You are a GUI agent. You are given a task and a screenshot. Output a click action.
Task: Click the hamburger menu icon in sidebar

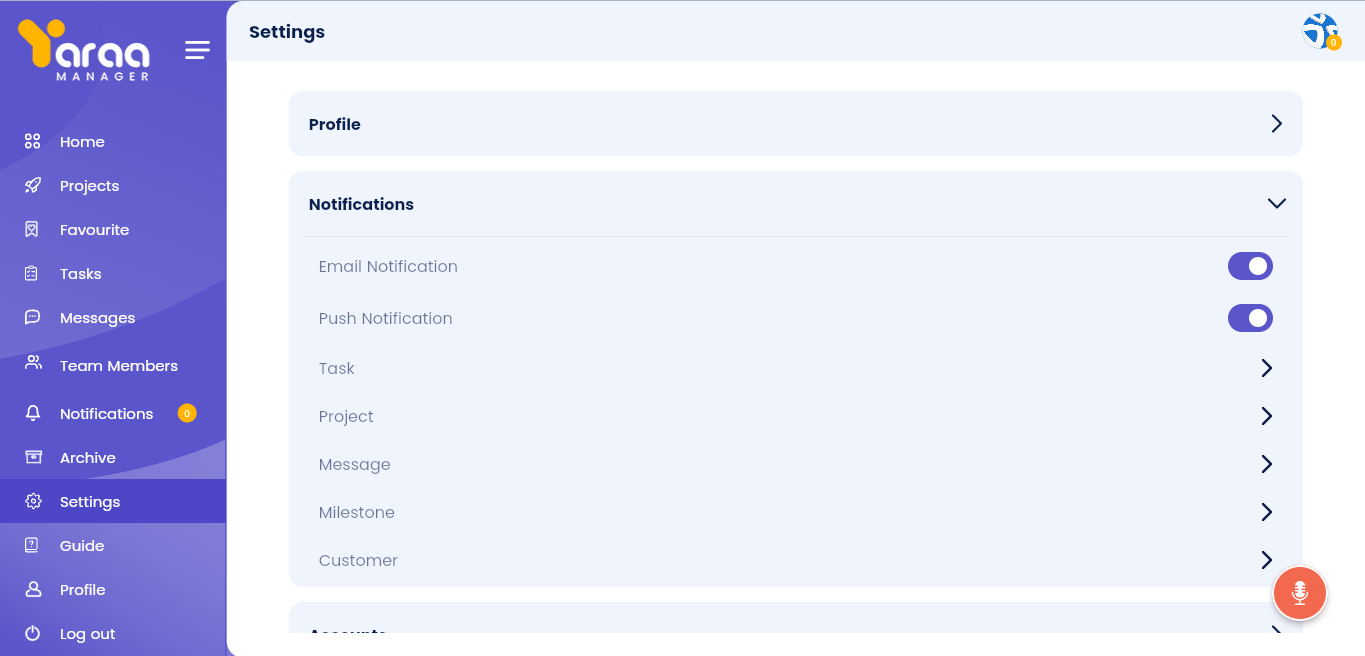pos(197,50)
